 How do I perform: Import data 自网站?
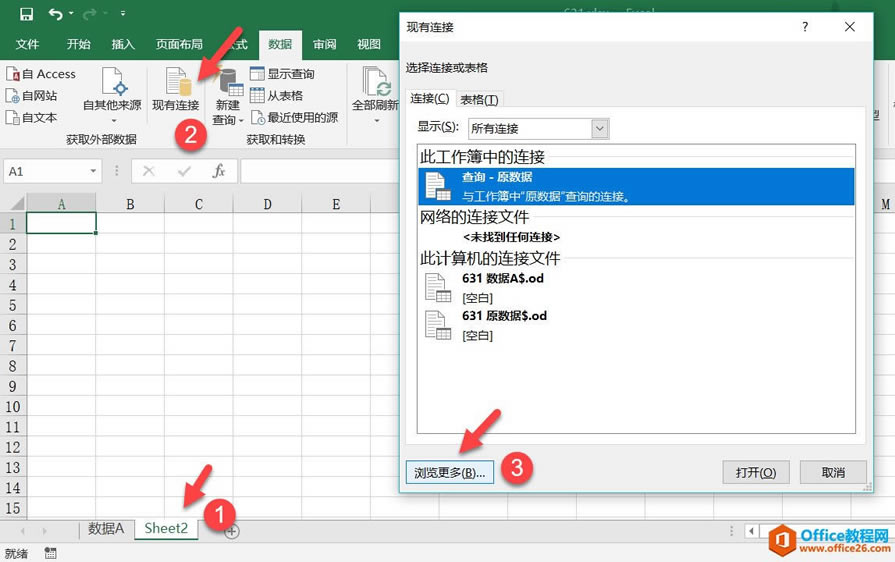[31, 96]
